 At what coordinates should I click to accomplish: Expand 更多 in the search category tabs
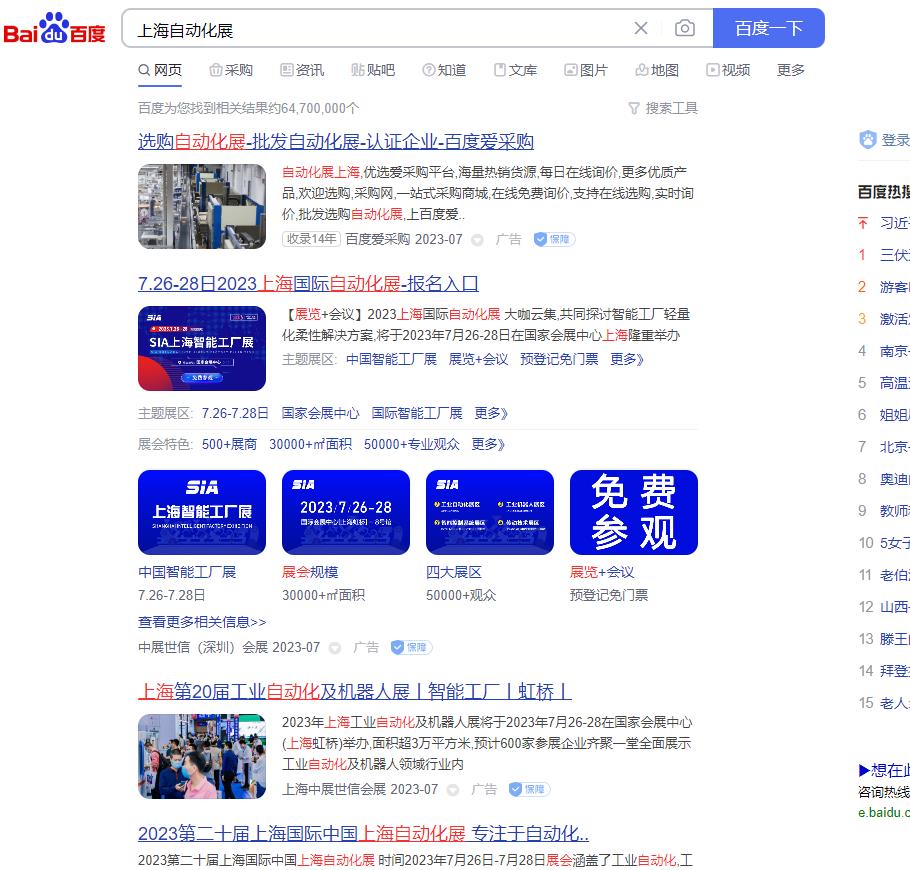pos(790,70)
